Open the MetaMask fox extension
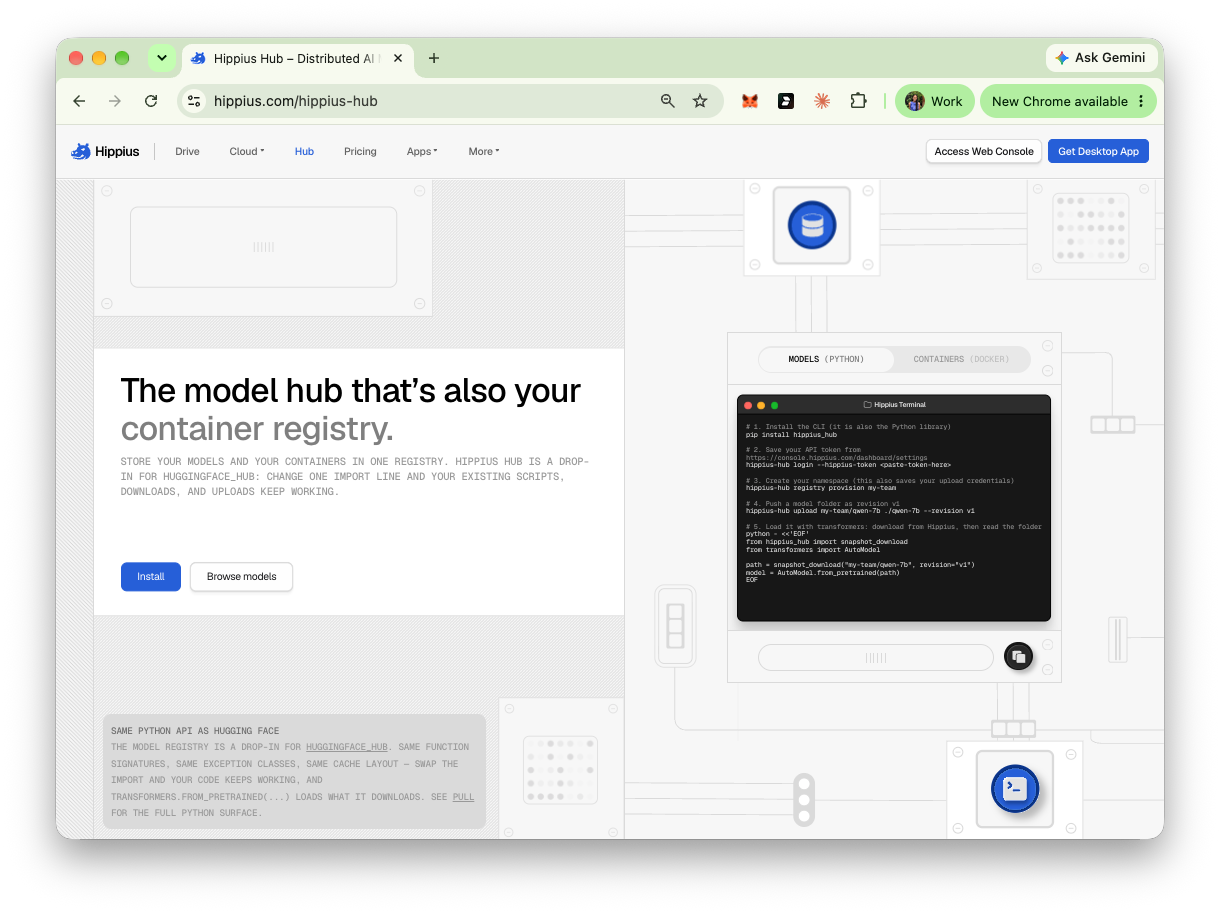Viewport: 1220px width, 913px height. [x=749, y=101]
